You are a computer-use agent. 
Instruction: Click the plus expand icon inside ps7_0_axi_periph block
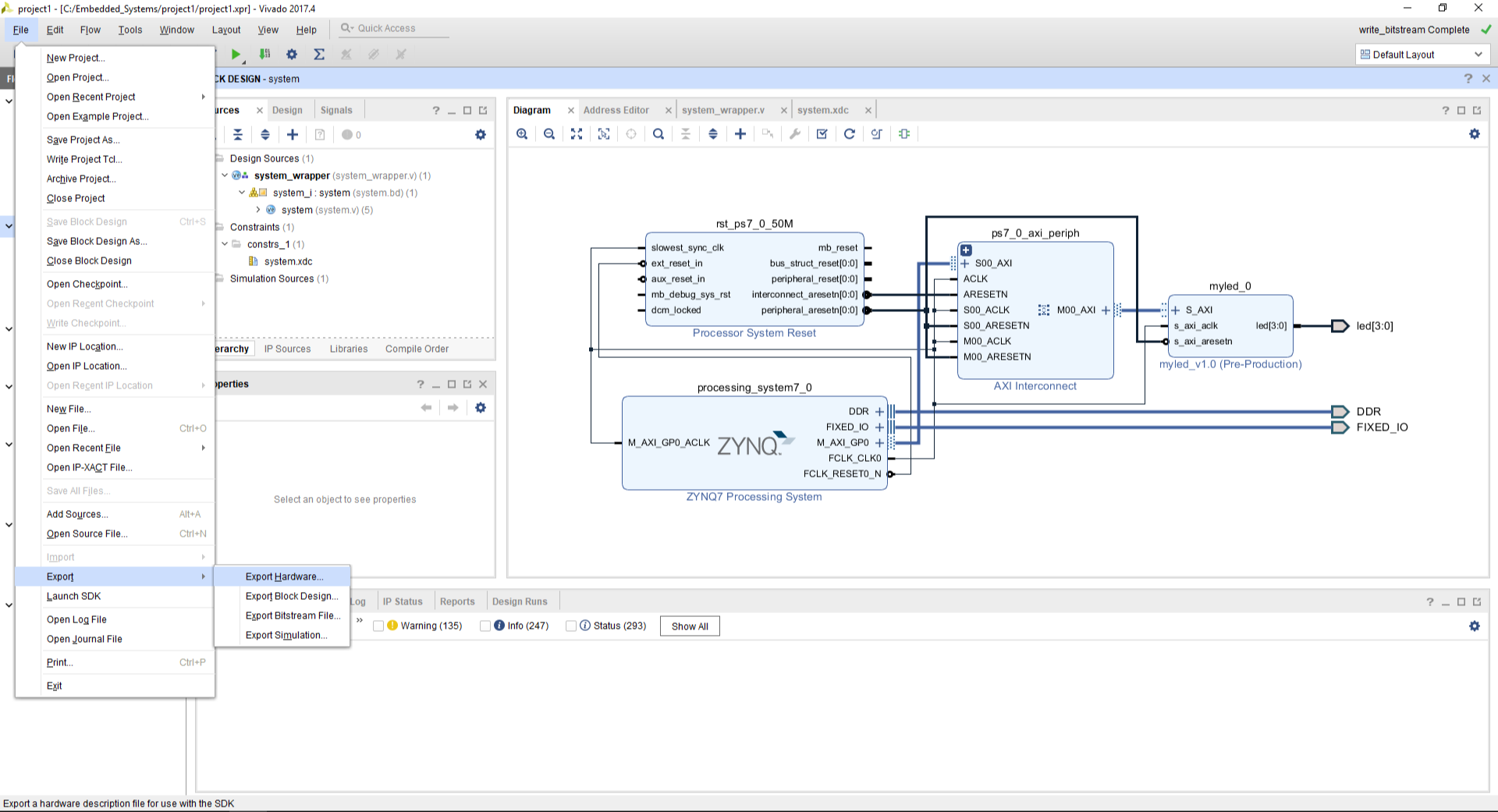pos(966,250)
